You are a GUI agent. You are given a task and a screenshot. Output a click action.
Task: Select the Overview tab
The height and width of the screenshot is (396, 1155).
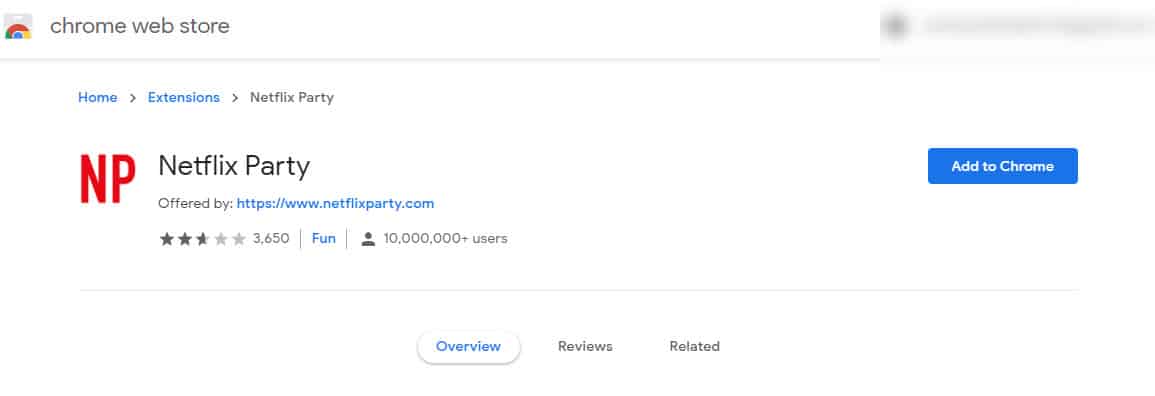coord(468,347)
